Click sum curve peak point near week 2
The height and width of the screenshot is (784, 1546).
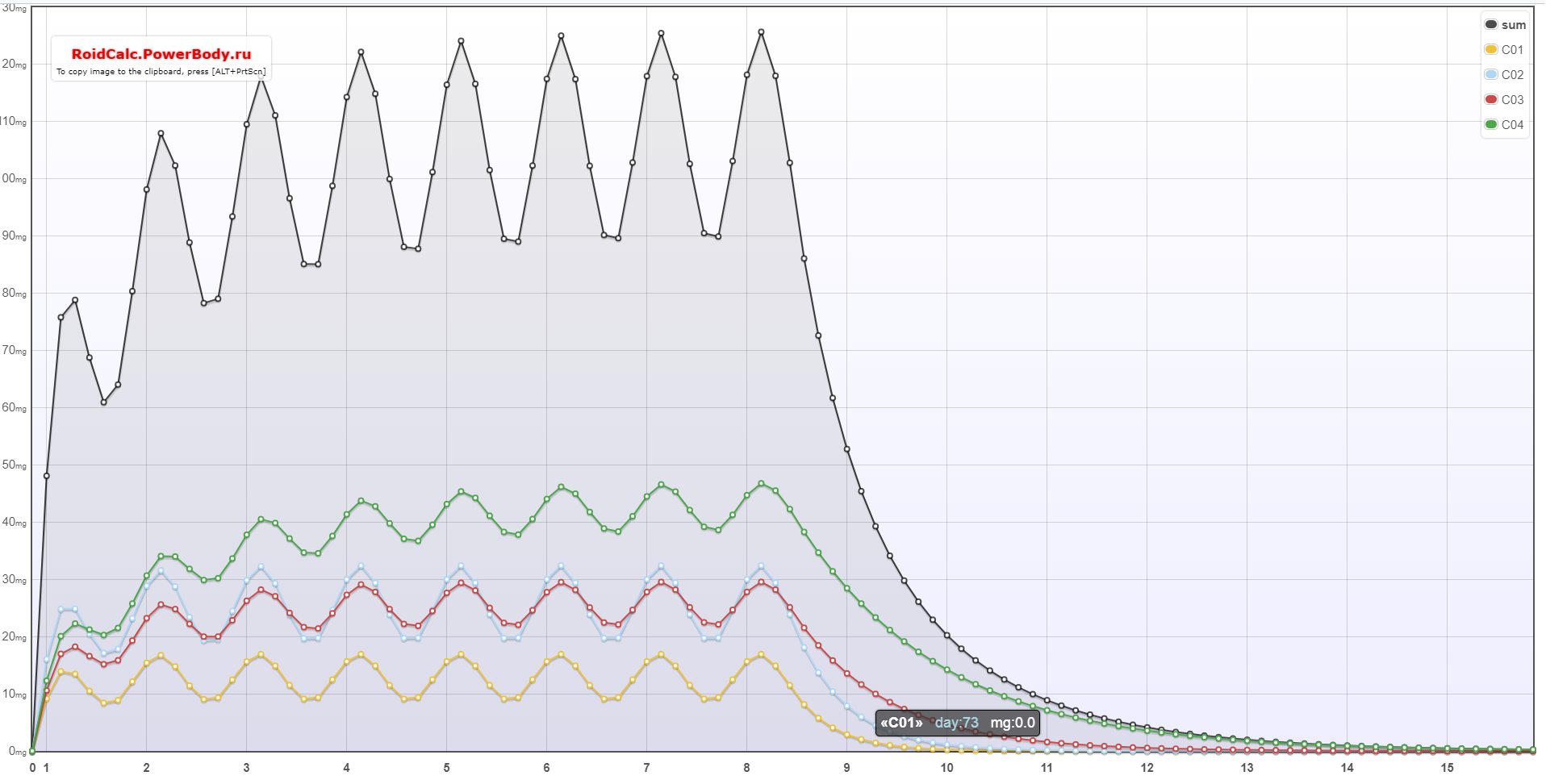point(161,133)
